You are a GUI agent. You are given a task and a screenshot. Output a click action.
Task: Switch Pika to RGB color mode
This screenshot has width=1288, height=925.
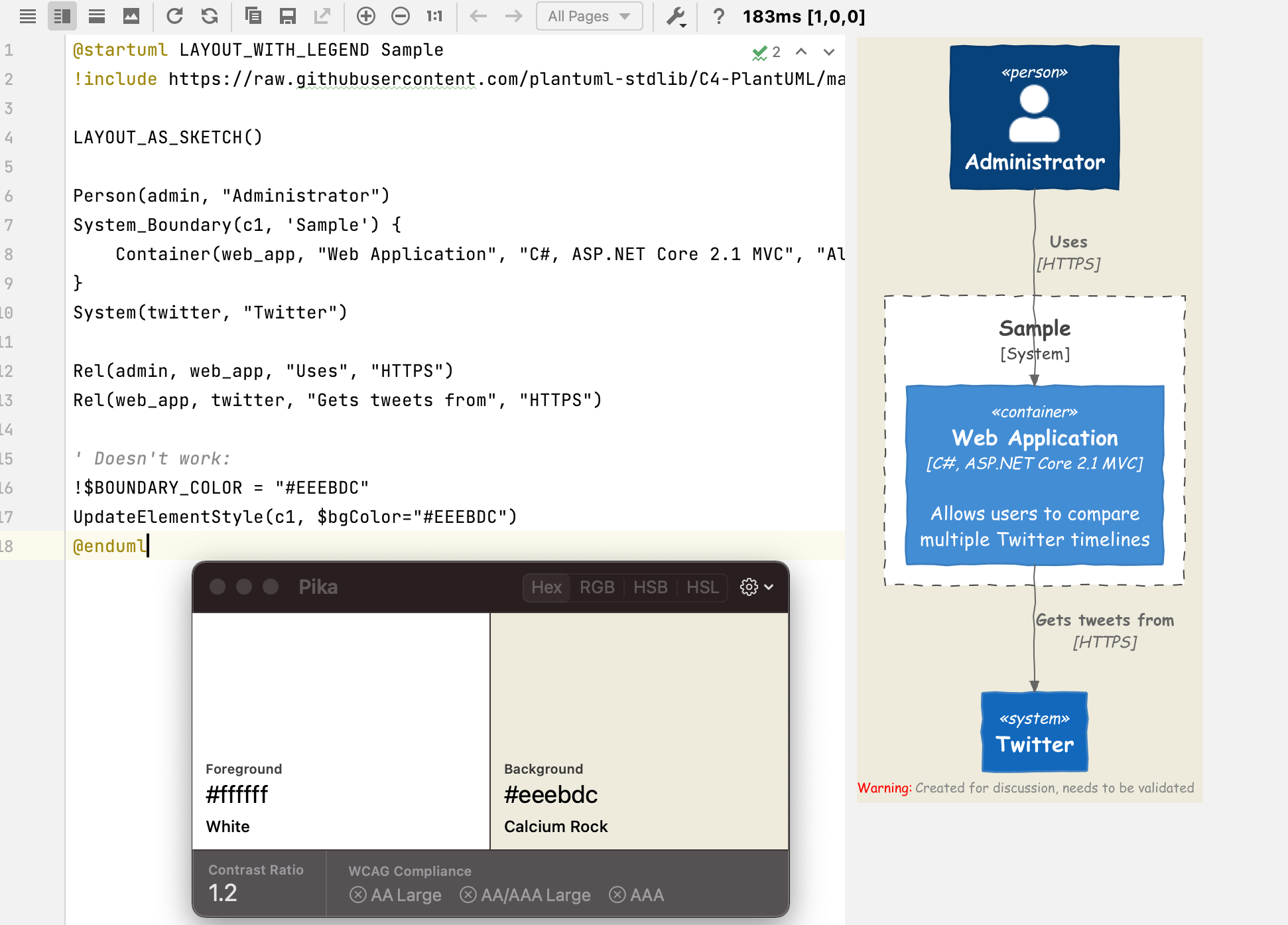point(597,587)
